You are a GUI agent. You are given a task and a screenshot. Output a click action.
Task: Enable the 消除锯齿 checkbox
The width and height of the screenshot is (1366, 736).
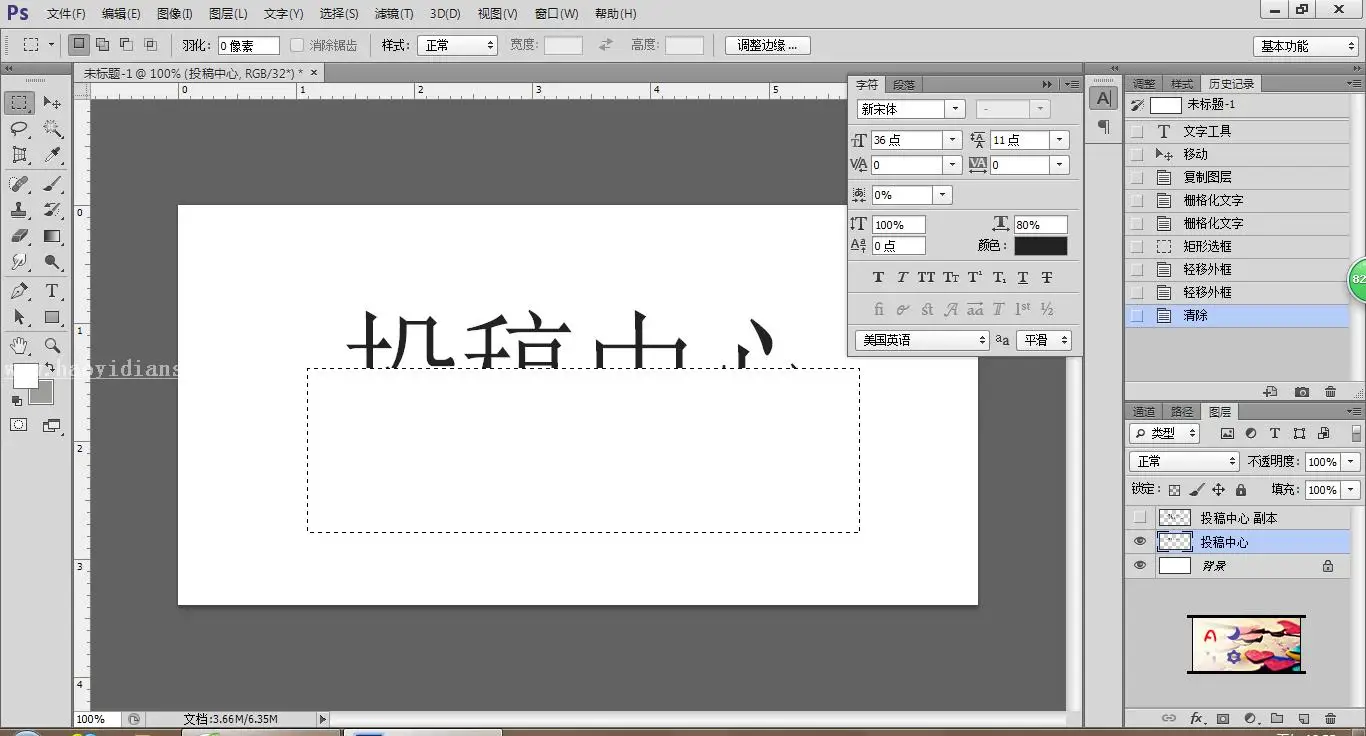[297, 45]
